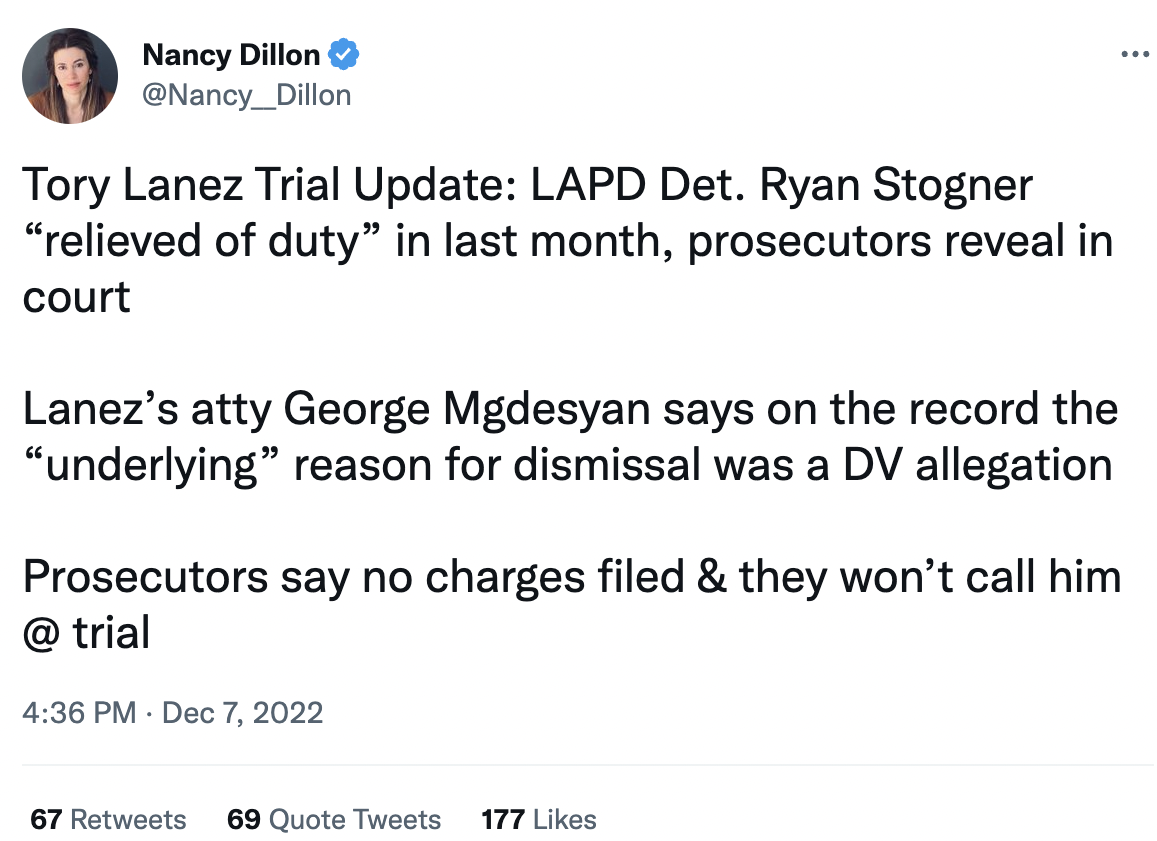View the 67 Retweets list

point(108,819)
